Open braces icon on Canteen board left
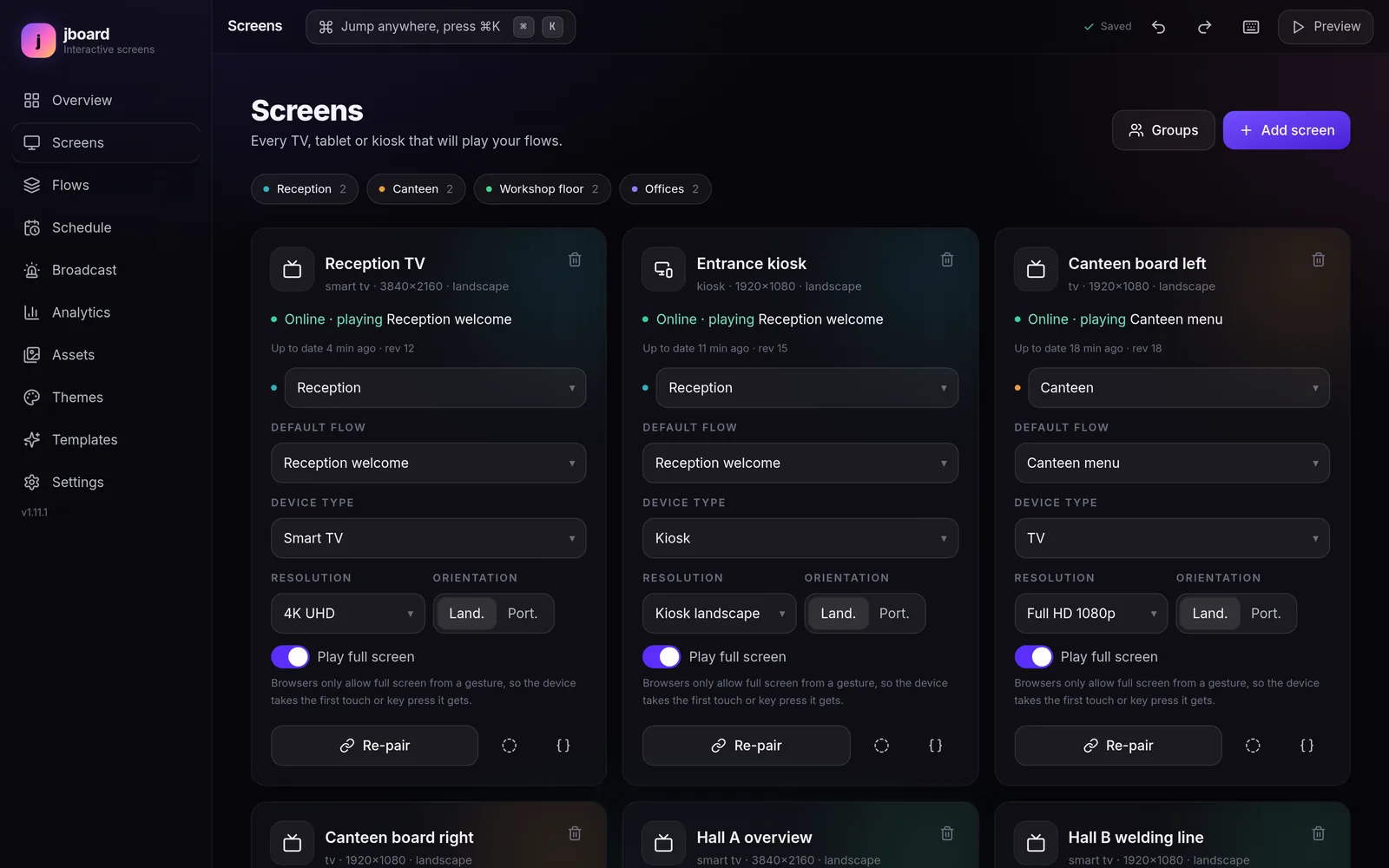 coord(1307,746)
